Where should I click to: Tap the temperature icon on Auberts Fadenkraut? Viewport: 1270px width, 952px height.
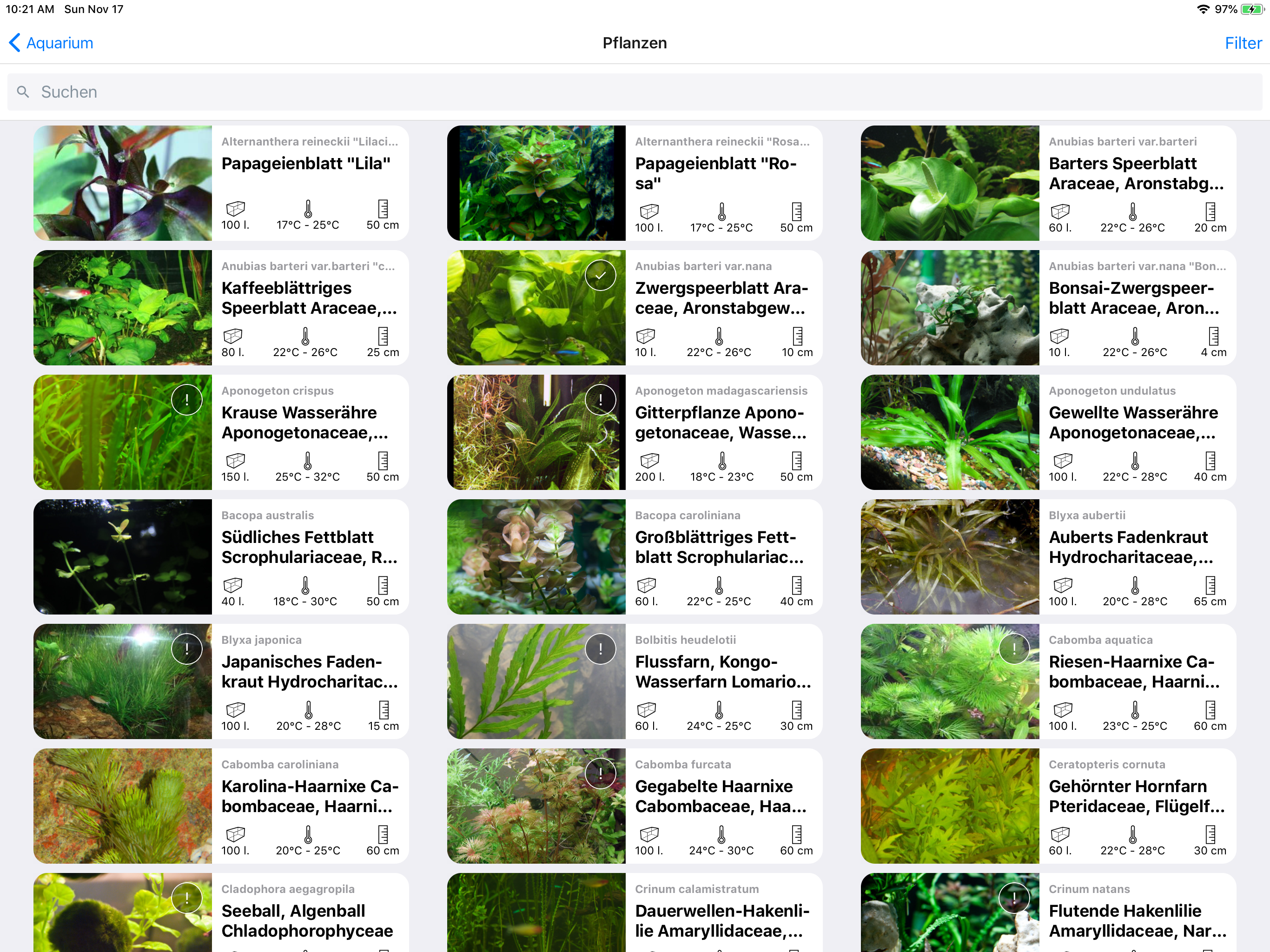pos(1135,585)
